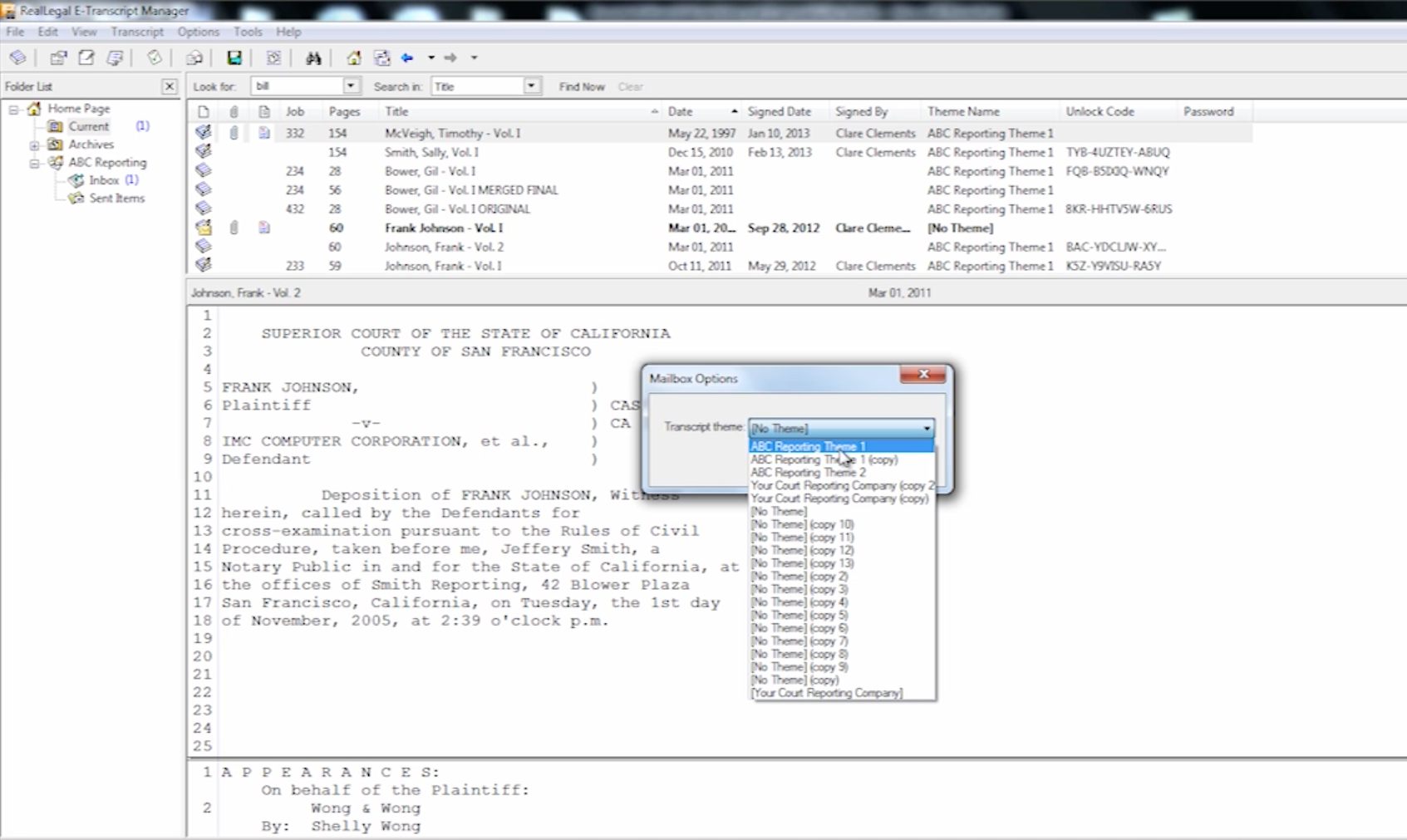Click the home icon in the toolbar
The width and height of the screenshot is (1407, 840).
click(x=354, y=58)
